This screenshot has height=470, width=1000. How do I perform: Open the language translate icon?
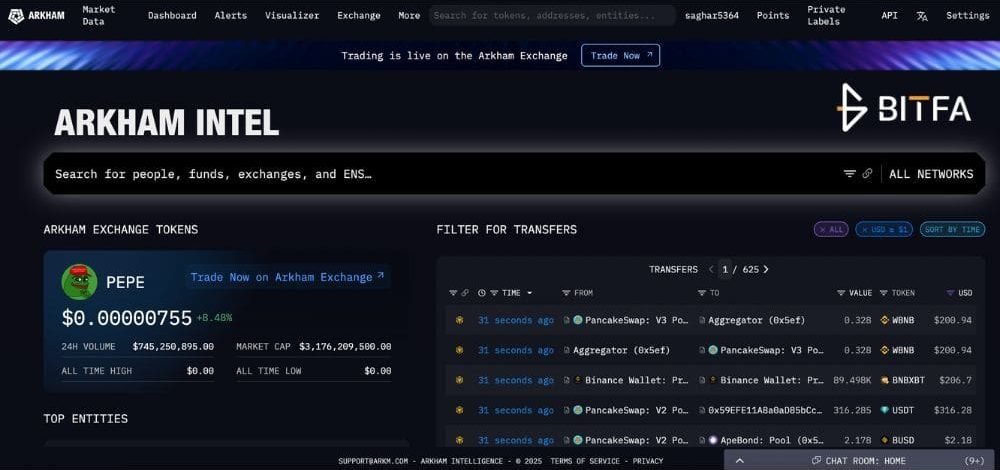tap(922, 16)
